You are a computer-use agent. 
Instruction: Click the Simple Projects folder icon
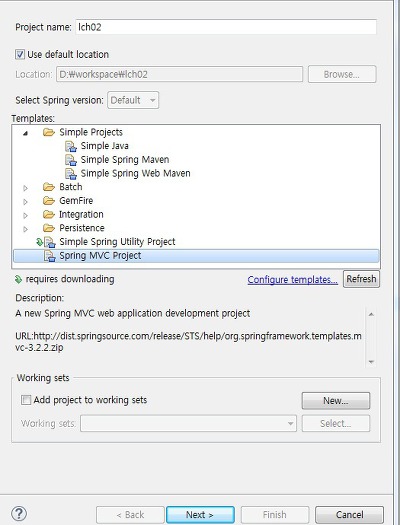coord(49,133)
